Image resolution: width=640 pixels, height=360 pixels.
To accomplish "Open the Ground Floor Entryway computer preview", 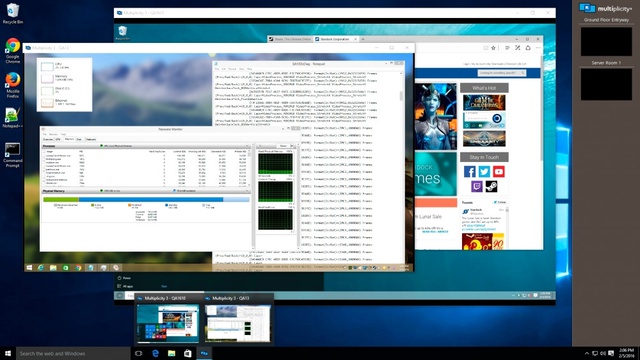I will (606, 41).
